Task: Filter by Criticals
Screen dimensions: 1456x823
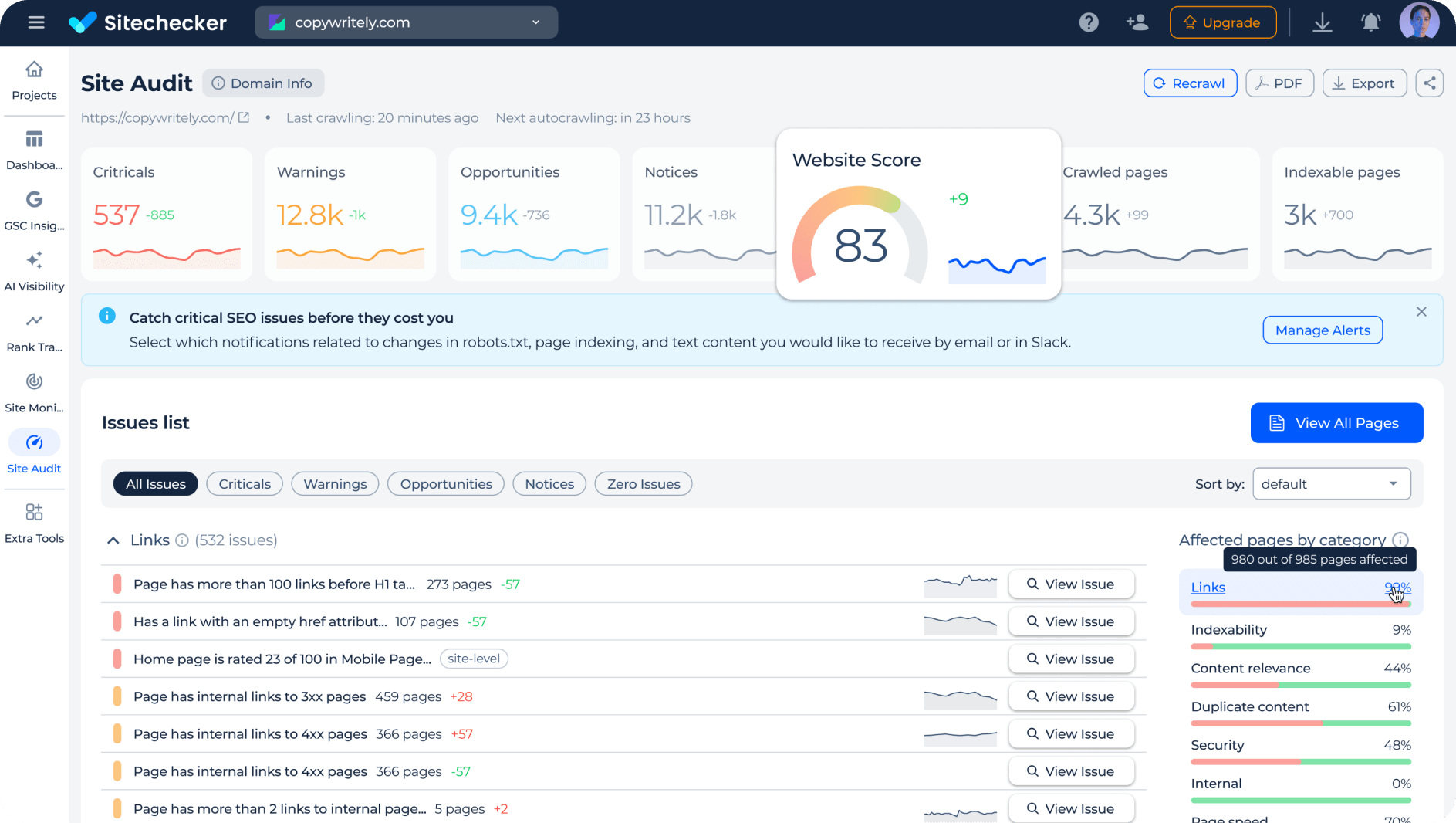Action: click(245, 484)
